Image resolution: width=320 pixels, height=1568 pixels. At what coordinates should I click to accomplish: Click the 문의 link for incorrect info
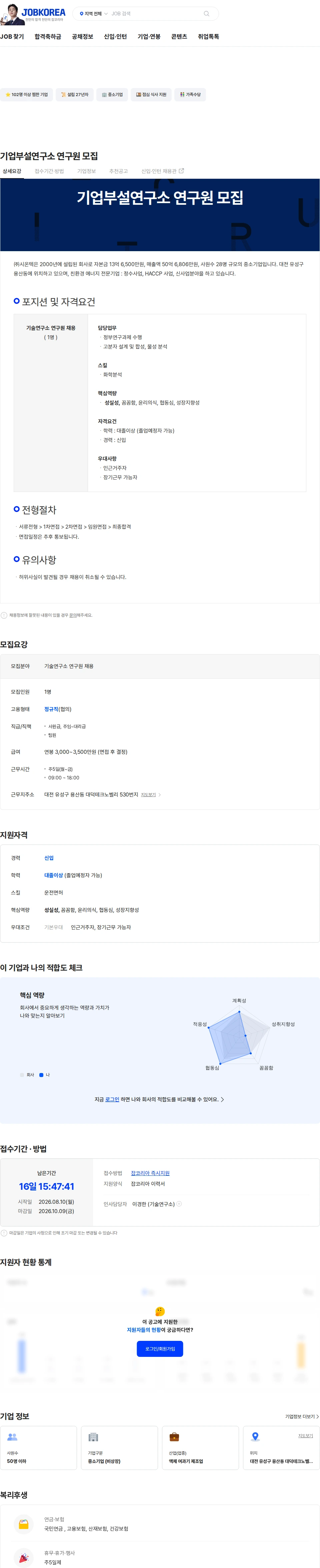tap(73, 615)
